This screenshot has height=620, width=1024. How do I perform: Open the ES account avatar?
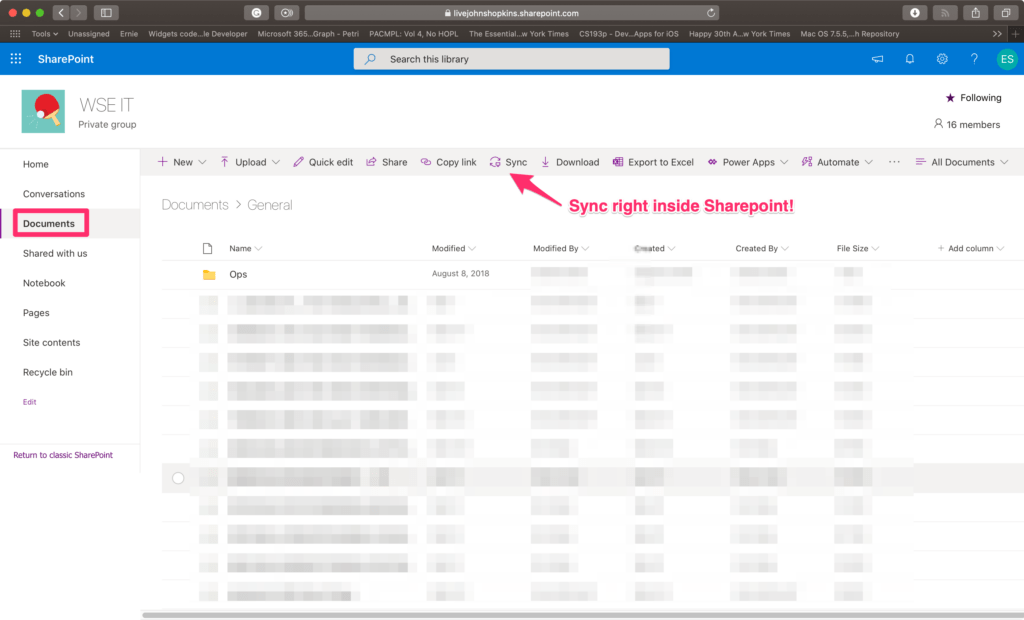1007,59
